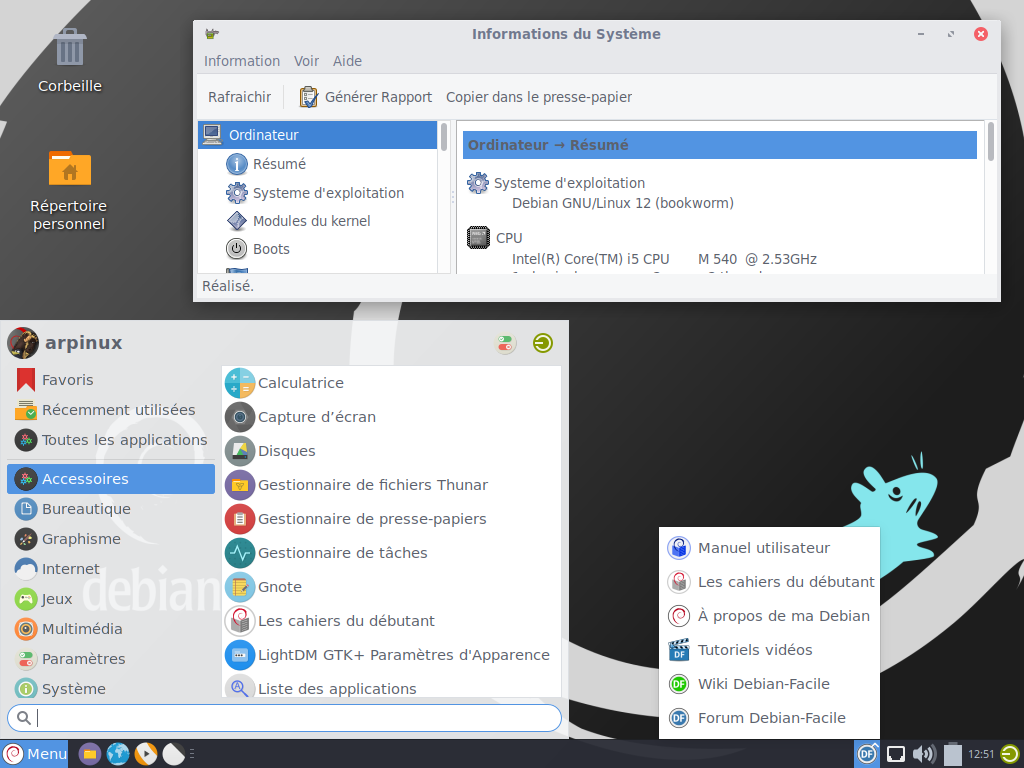The height and width of the screenshot is (768, 1024).
Task: Show the Jeux category
Action: [x=111, y=599]
